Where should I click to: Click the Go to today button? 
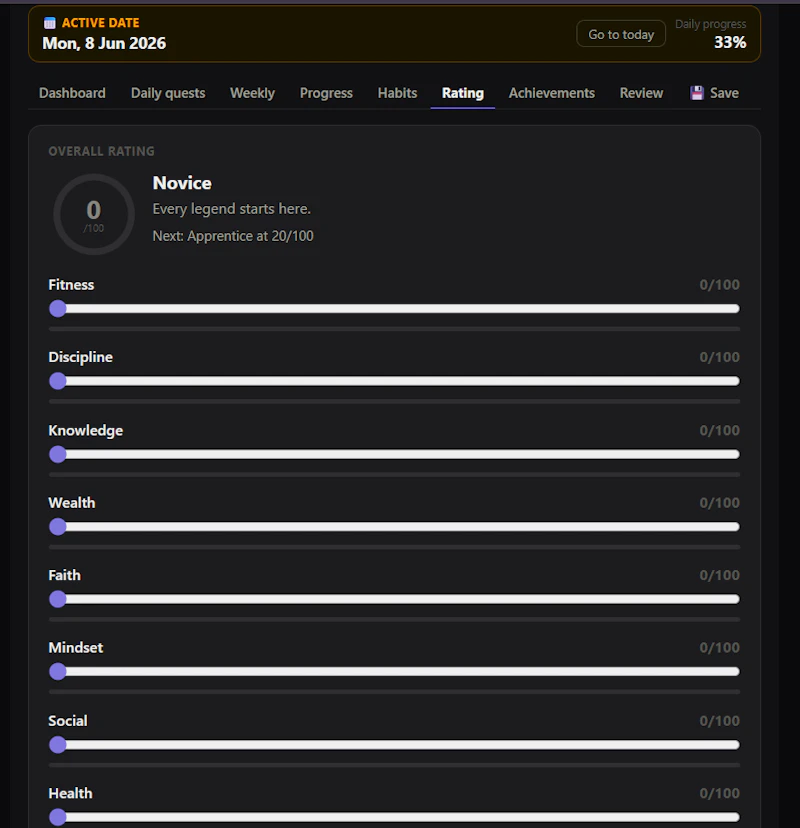[621, 34]
